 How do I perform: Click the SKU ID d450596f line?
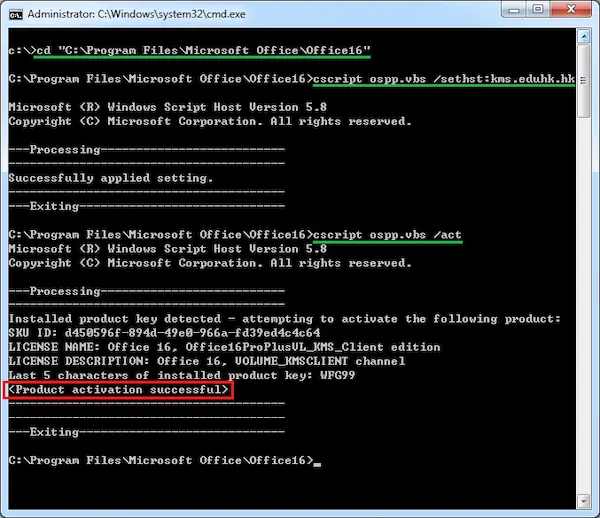pos(165,333)
